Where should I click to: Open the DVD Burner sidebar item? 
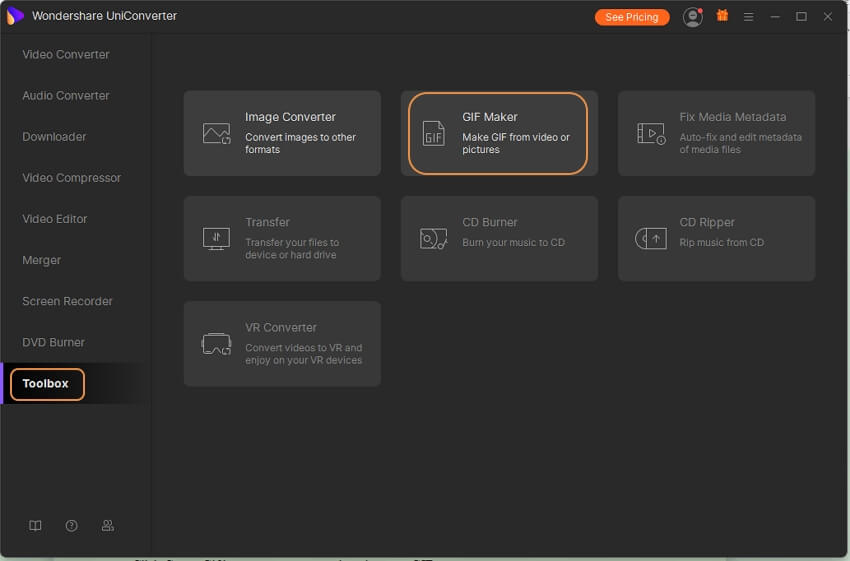pyautogui.click(x=53, y=342)
